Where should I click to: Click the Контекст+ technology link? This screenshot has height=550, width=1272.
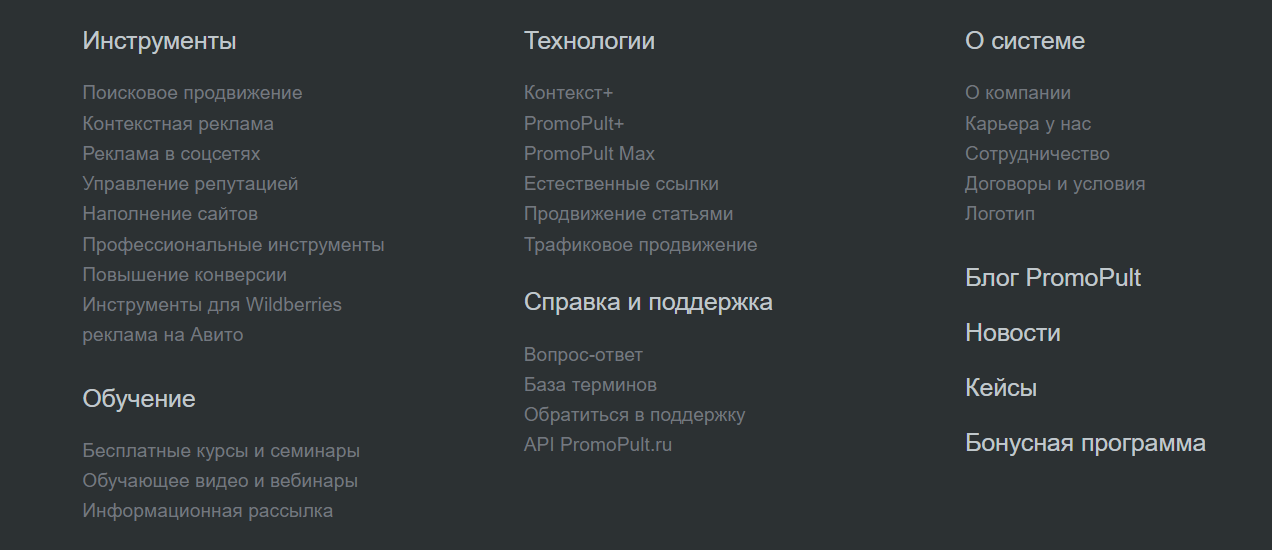tap(568, 93)
